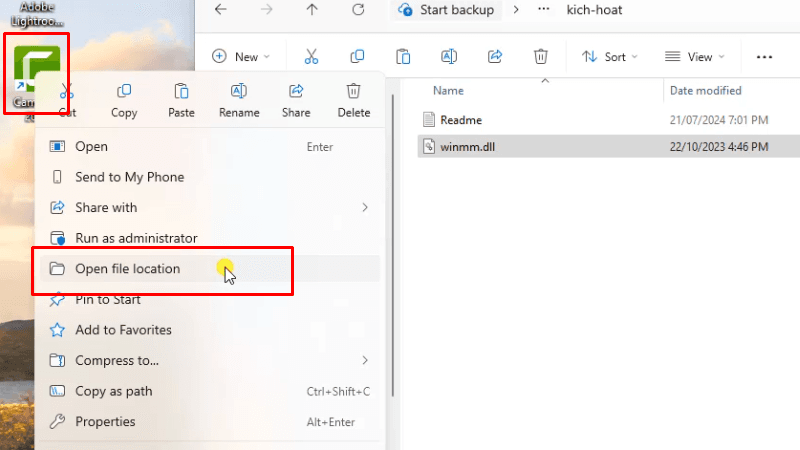Click the Delete trash icon in Explorer toolbar

[x=541, y=57]
